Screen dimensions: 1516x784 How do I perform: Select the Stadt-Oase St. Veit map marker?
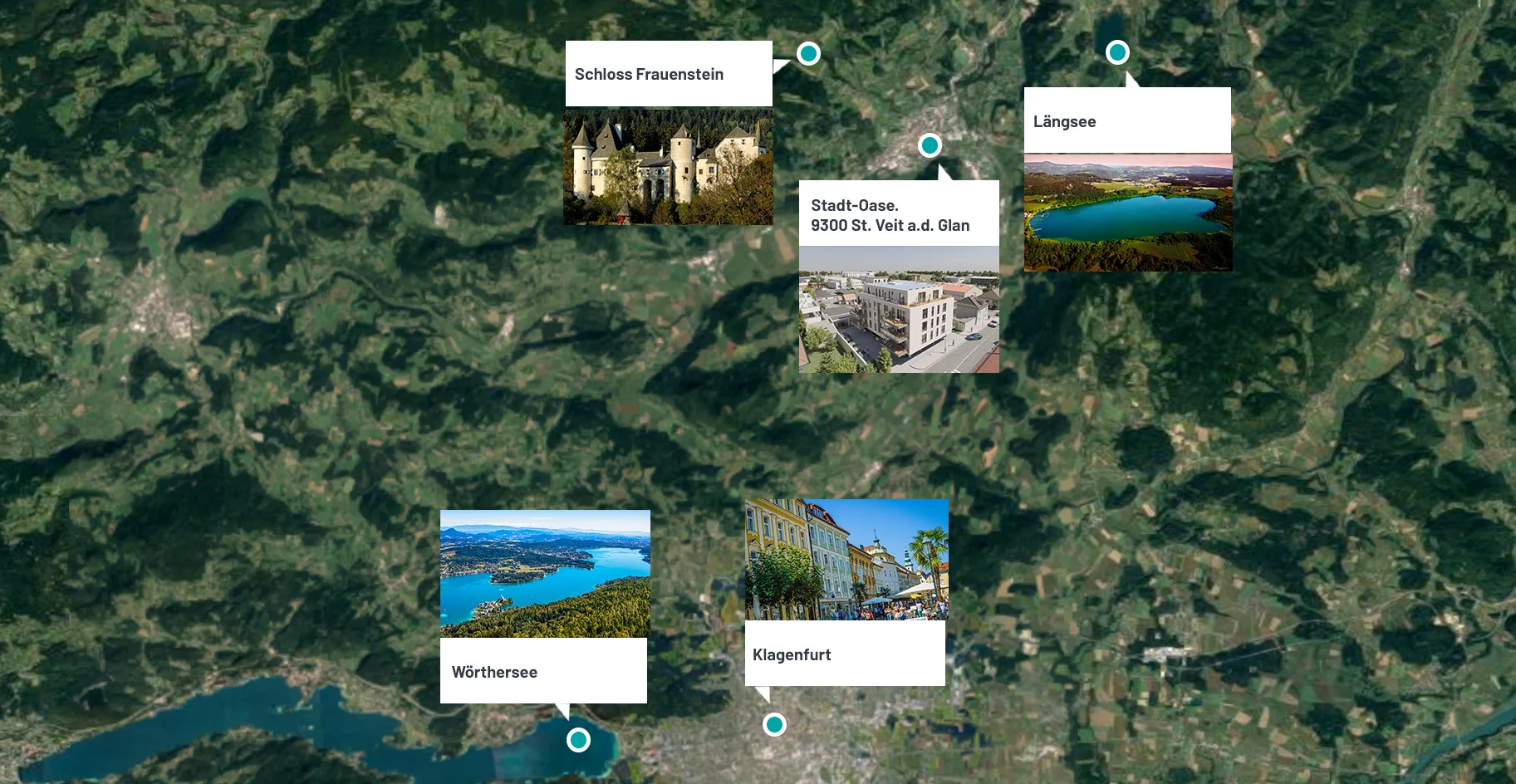coord(930,145)
